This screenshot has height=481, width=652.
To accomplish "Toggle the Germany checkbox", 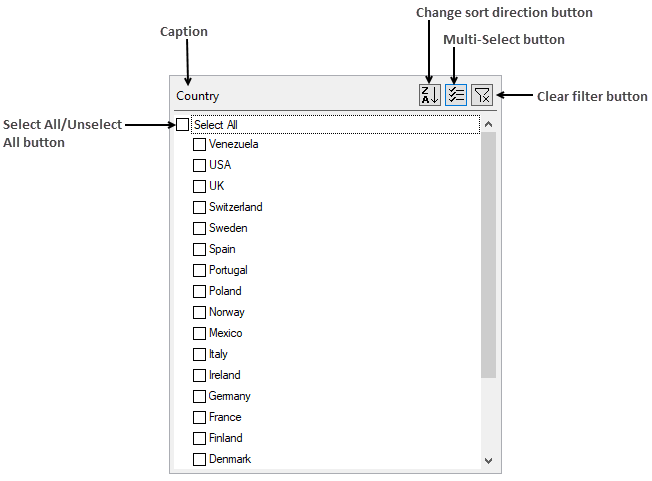I will [x=200, y=396].
